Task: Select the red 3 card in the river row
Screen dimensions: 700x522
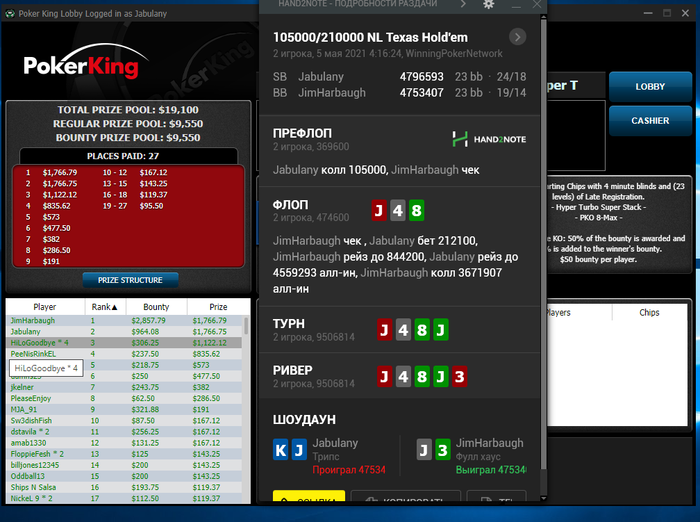Action: 459,377
